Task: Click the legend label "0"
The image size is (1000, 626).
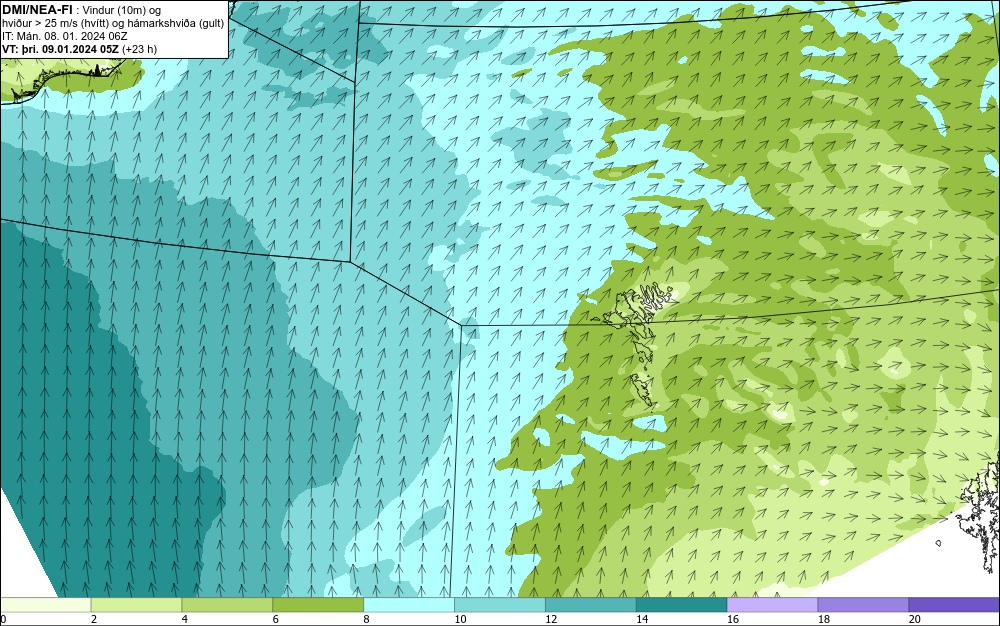Action: tap(3, 619)
